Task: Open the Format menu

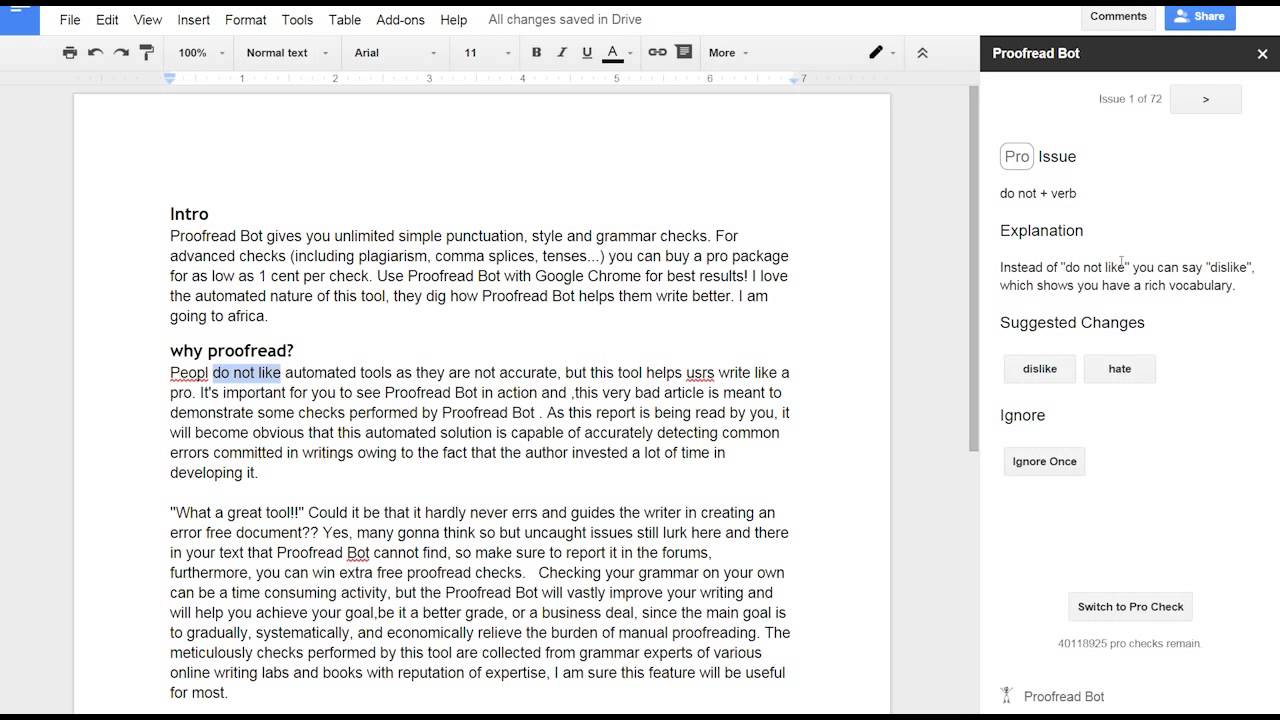Action: point(246,19)
